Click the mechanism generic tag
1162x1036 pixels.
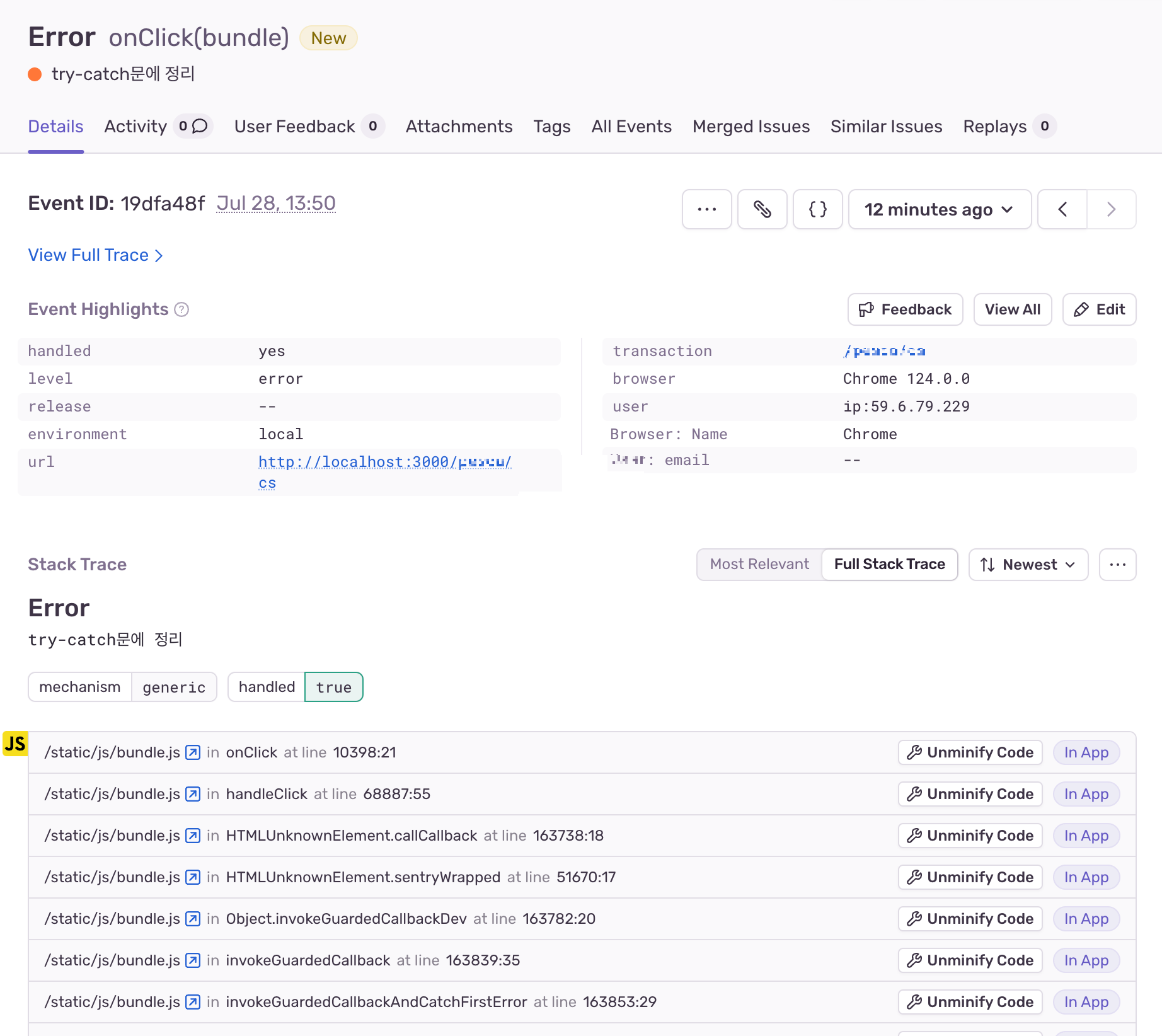(x=122, y=687)
